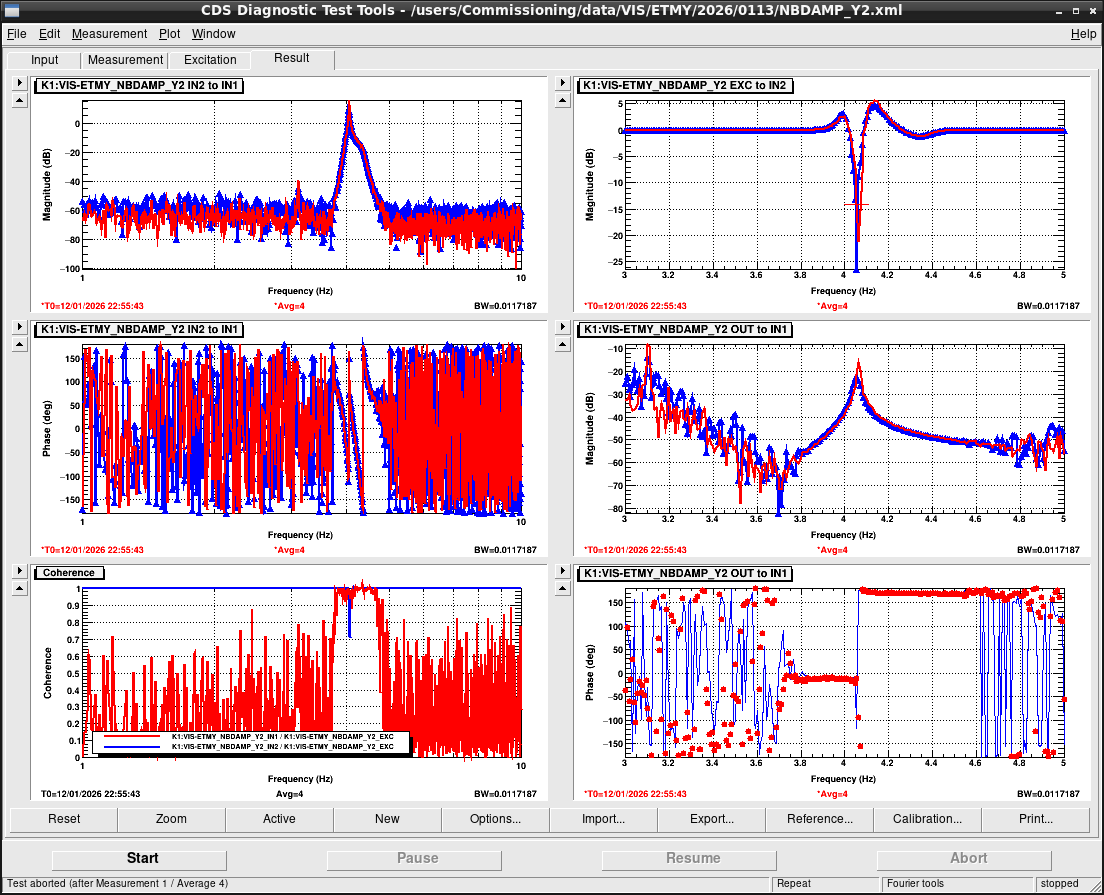Click the Calibration... button
The width and height of the screenshot is (1104, 895).
927,819
